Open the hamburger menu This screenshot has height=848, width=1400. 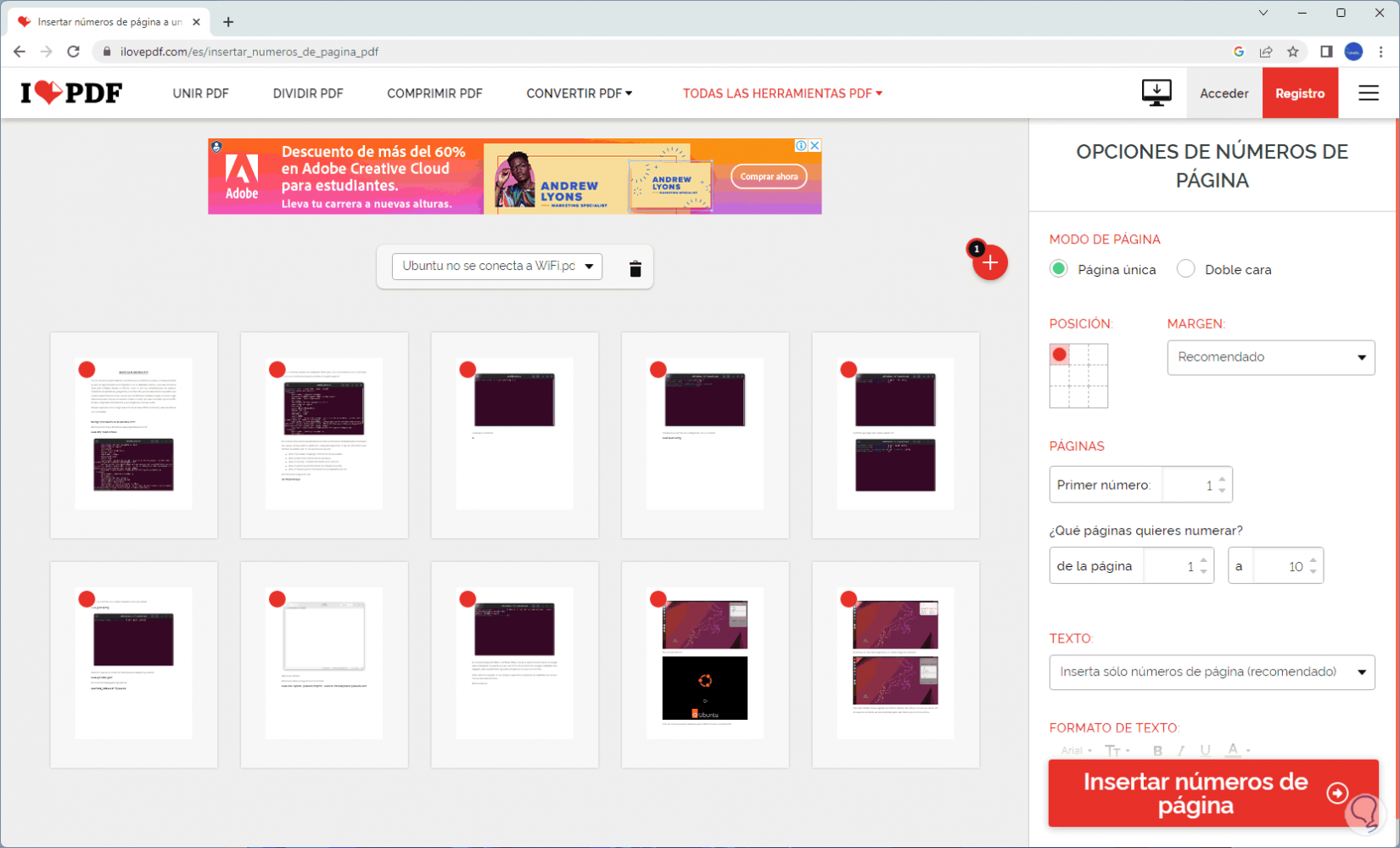(x=1368, y=93)
